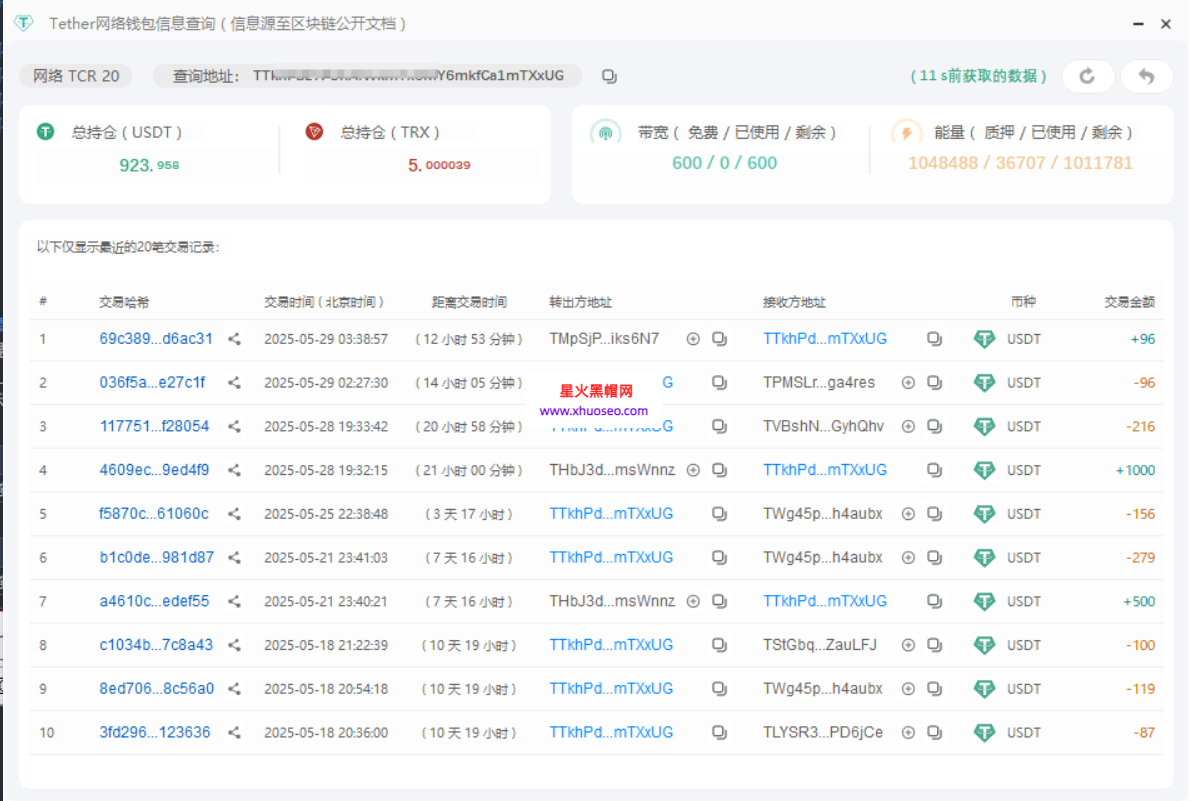
Task: Share transaction a4610c...edef55
Action: [234, 602]
